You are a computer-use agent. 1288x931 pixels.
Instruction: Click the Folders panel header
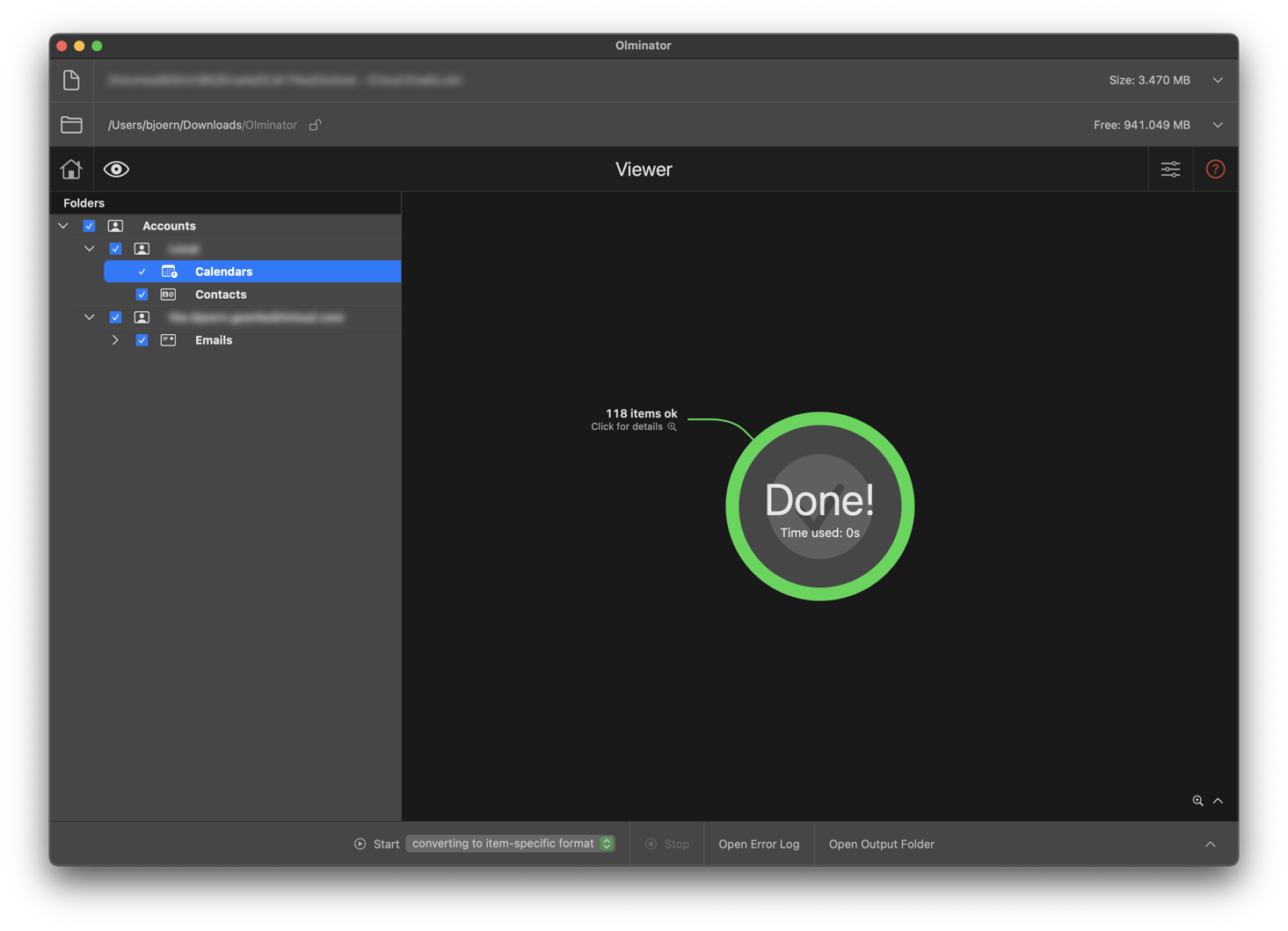[226, 203]
